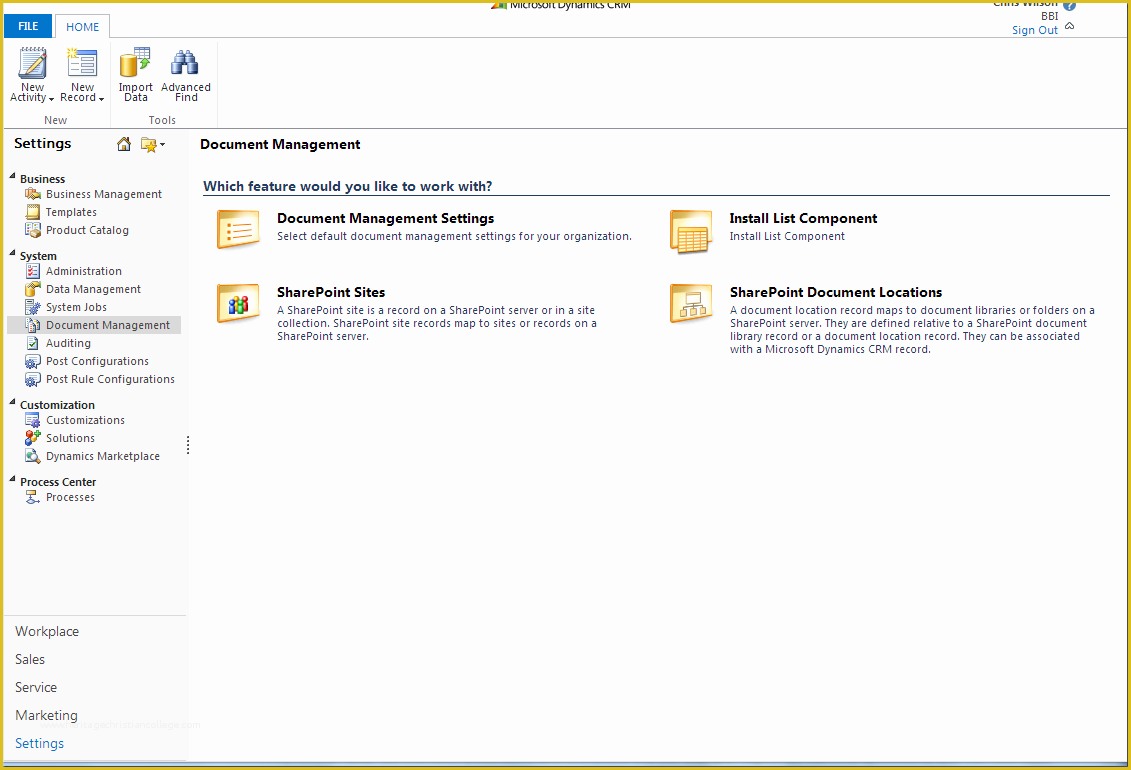Click the navigation pane splitter handle

188,446
